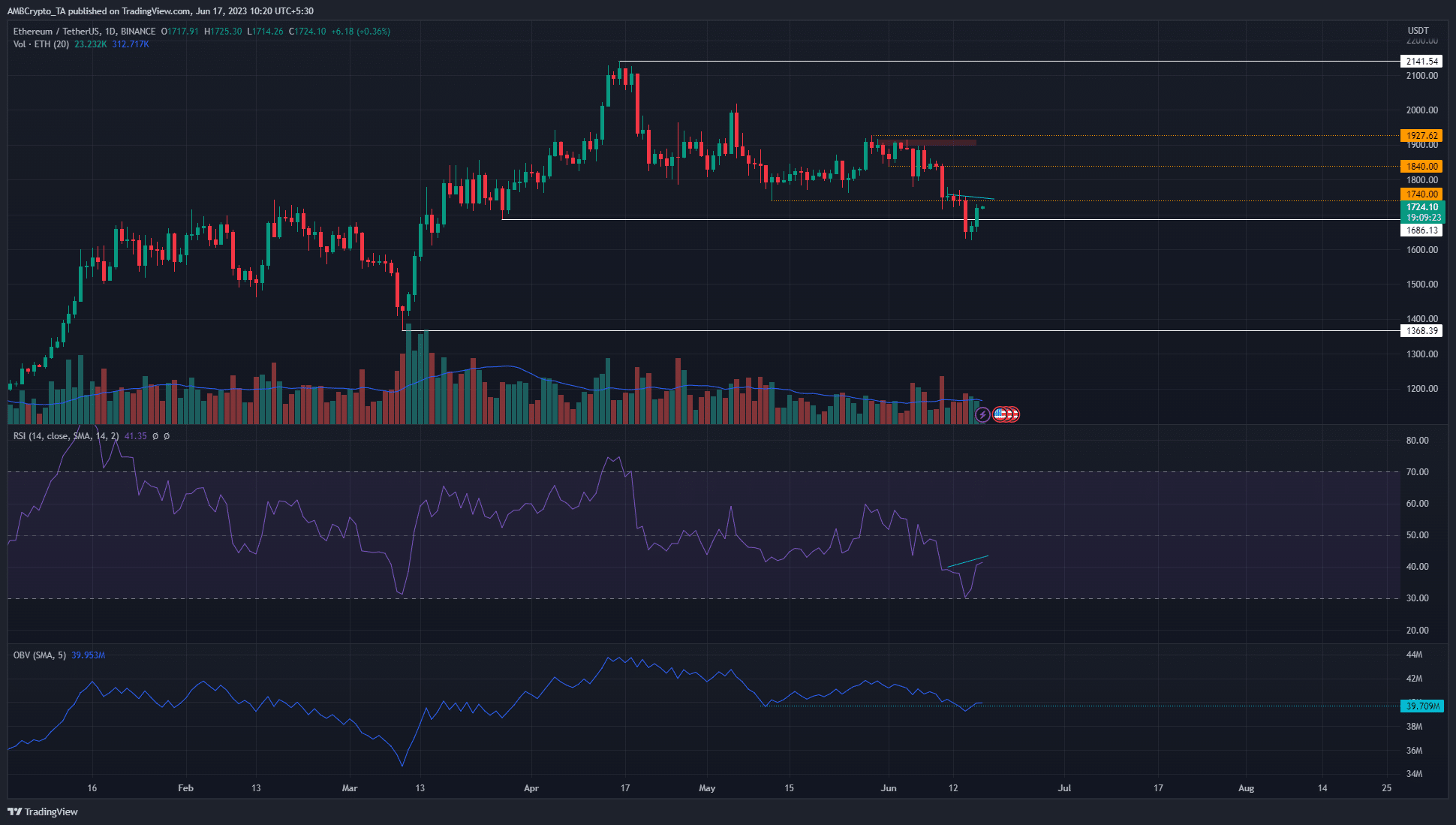This screenshot has height=825, width=1456.
Task: Click the close value C1724.10 in header
Action: [x=307, y=32]
